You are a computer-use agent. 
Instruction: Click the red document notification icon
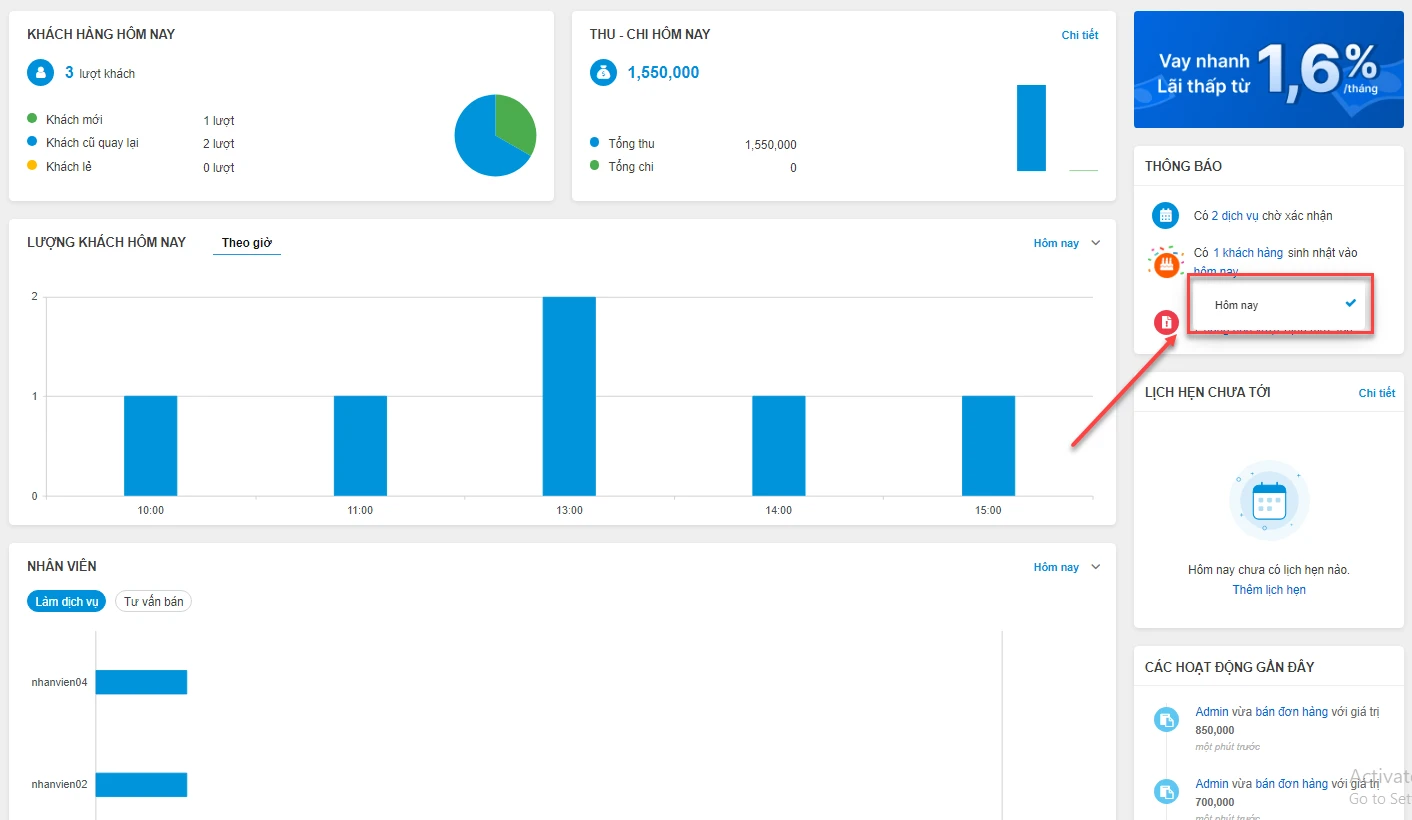coord(1166,322)
